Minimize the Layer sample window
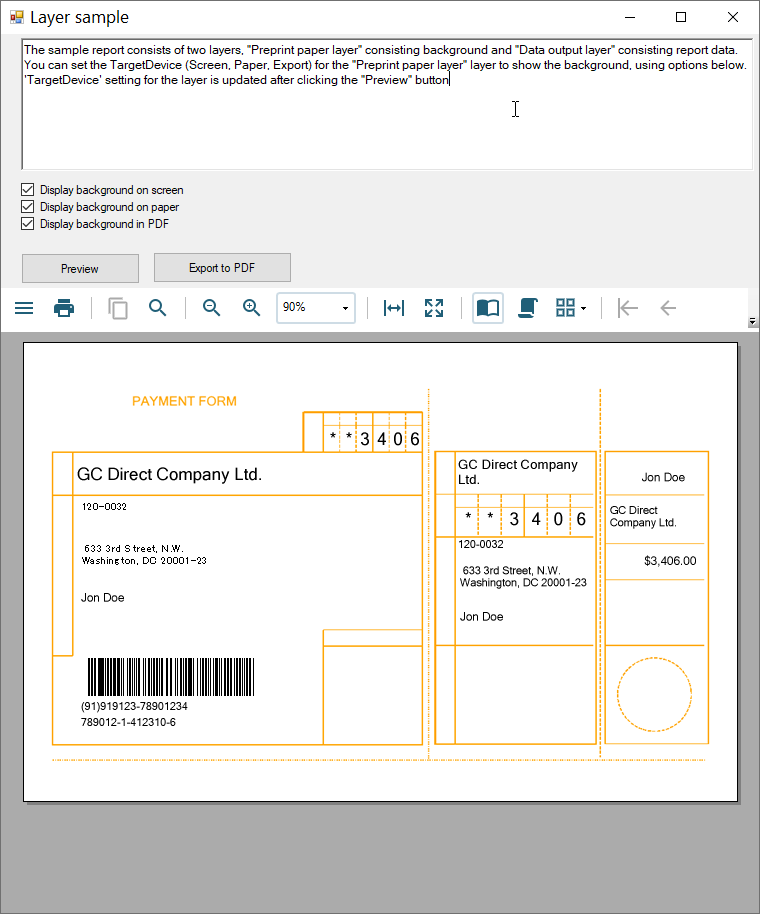Screen dimensions: 760x914 630,17
